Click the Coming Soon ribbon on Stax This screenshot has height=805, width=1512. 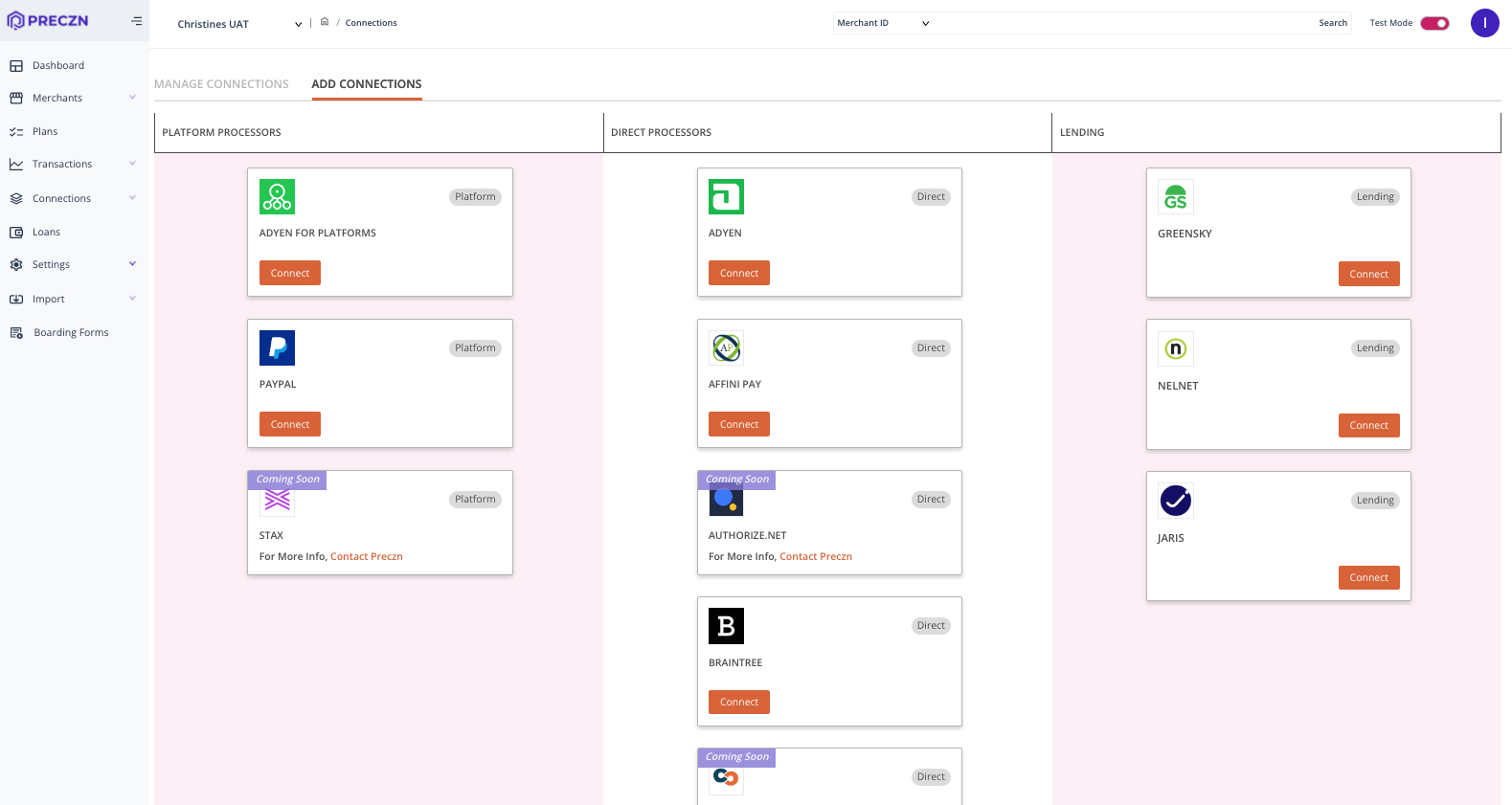tap(287, 480)
